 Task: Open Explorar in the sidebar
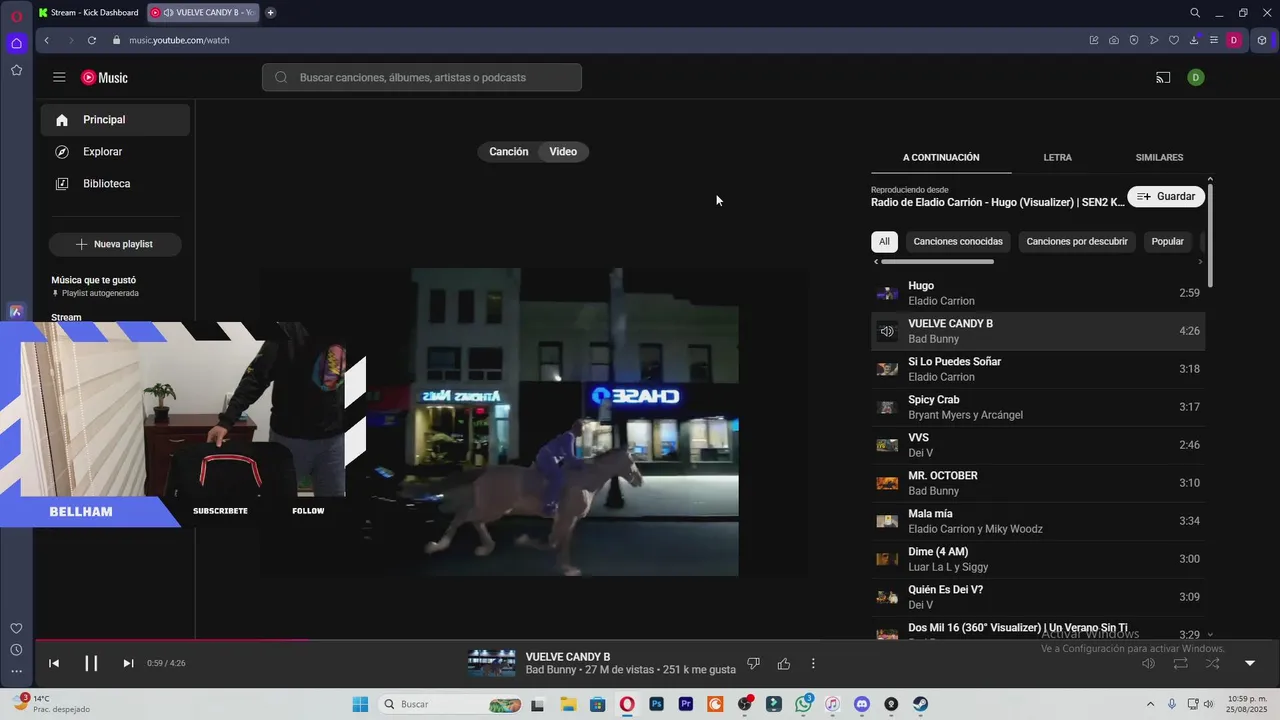tap(115, 152)
